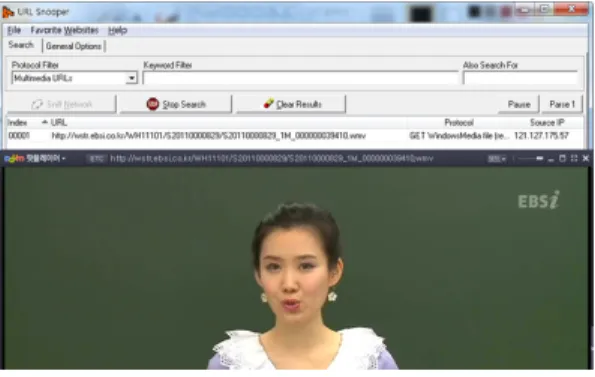Click the Source IP column header
The height and width of the screenshot is (377, 595).
coord(547,123)
